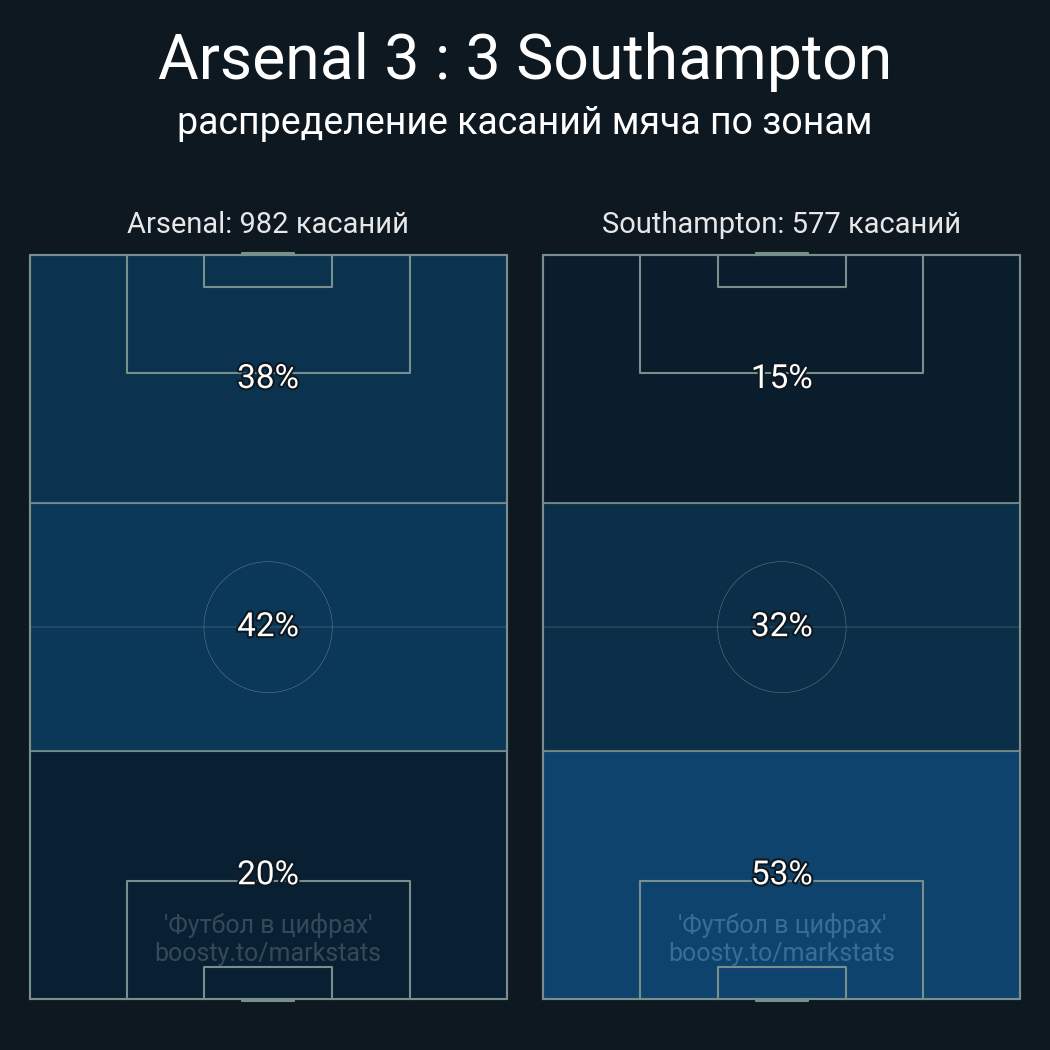Click the top six-yard box on Arsenal pitch
Screen dimensions: 1050x1050
[268, 271]
